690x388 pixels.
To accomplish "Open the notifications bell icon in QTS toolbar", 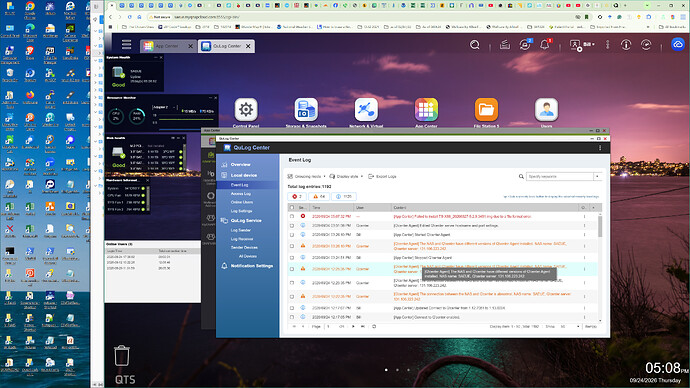I will pos(545,45).
